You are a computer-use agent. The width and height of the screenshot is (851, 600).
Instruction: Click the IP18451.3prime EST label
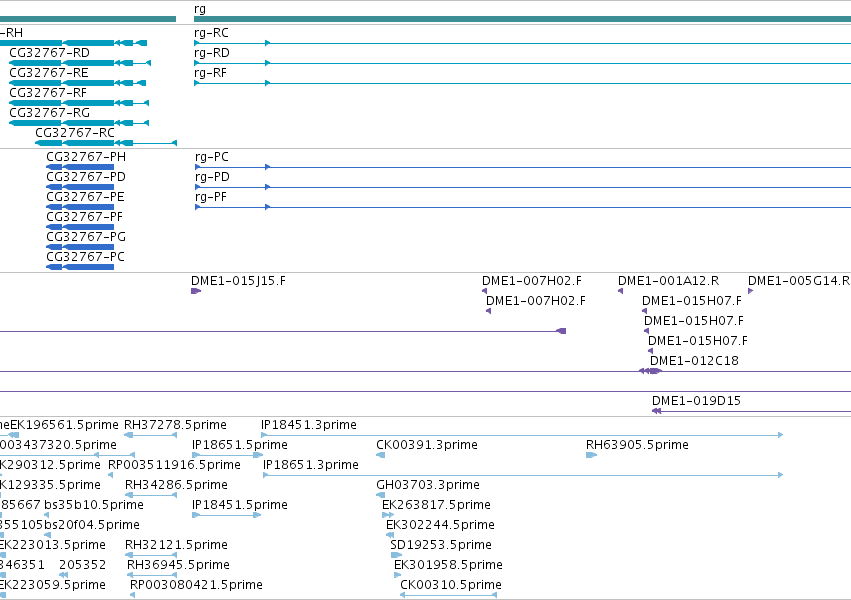pos(309,425)
